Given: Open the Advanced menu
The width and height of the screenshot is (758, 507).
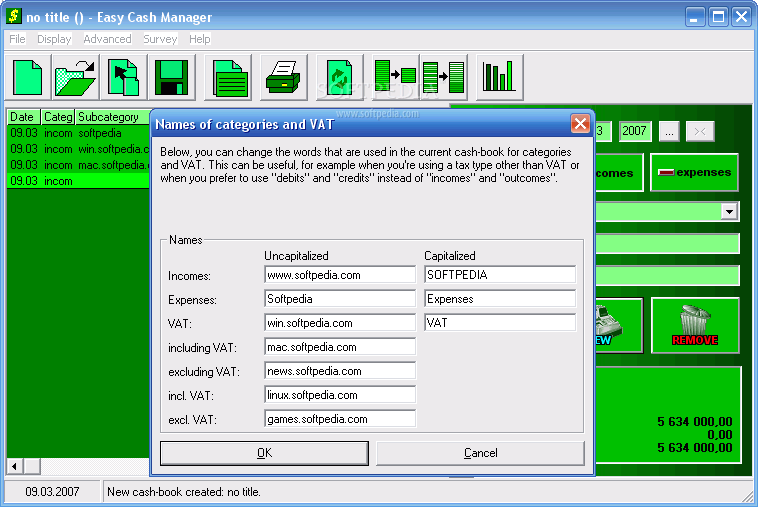Looking at the screenshot, I should click(x=107, y=39).
